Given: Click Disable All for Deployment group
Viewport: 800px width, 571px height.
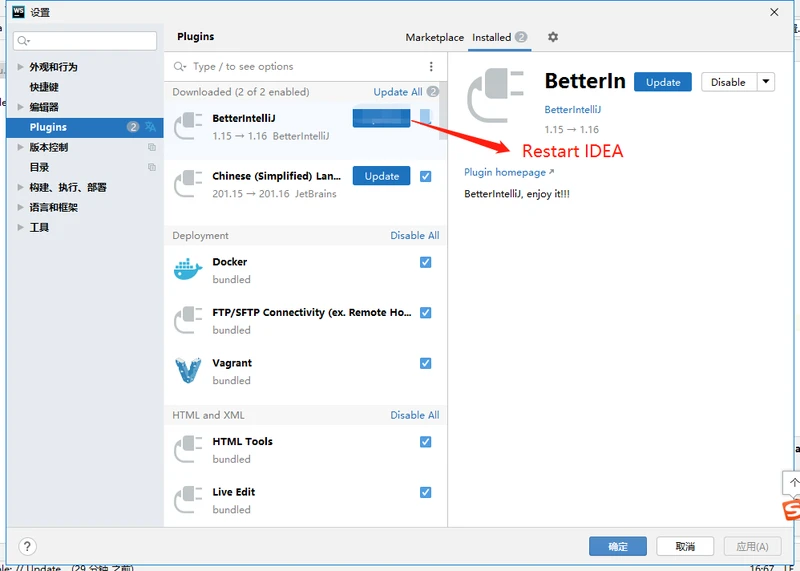Looking at the screenshot, I should pyautogui.click(x=414, y=236).
